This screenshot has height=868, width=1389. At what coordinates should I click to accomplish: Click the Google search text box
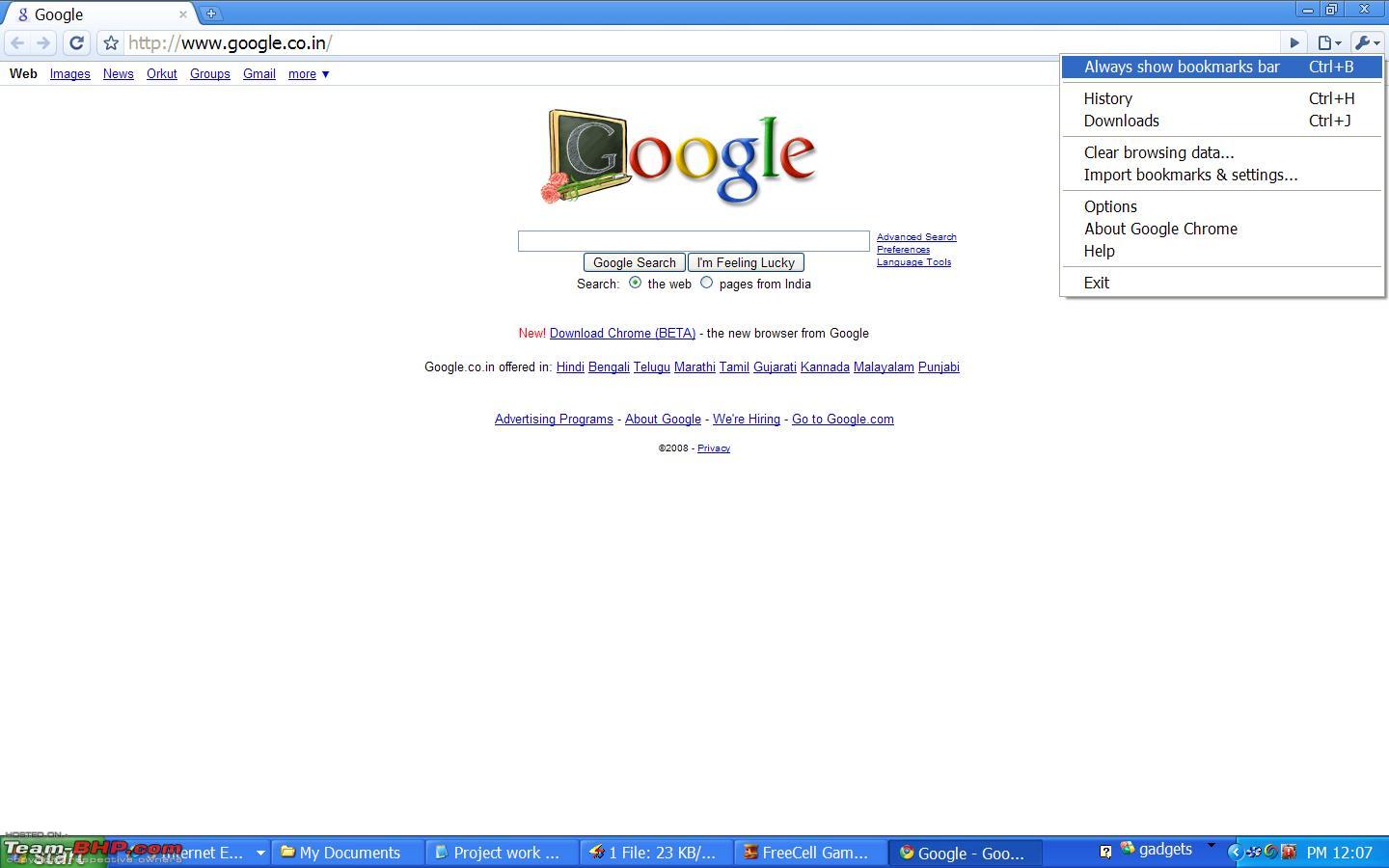point(694,241)
